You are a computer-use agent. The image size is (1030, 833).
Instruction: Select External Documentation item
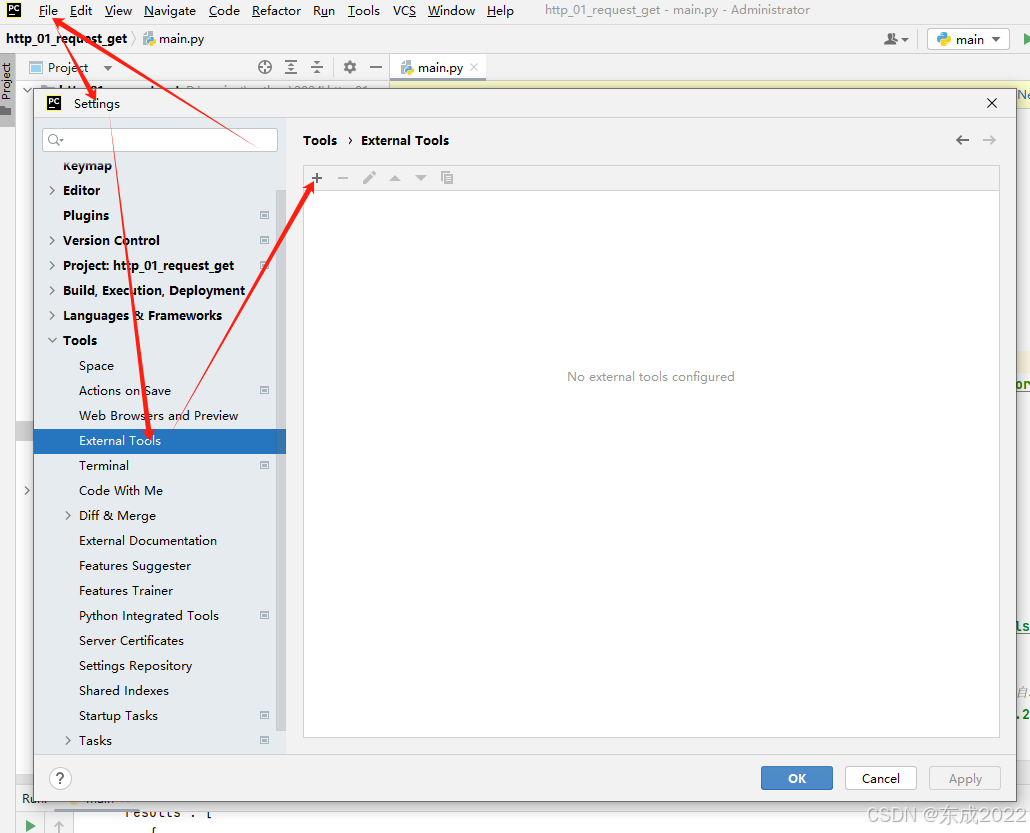coord(148,541)
